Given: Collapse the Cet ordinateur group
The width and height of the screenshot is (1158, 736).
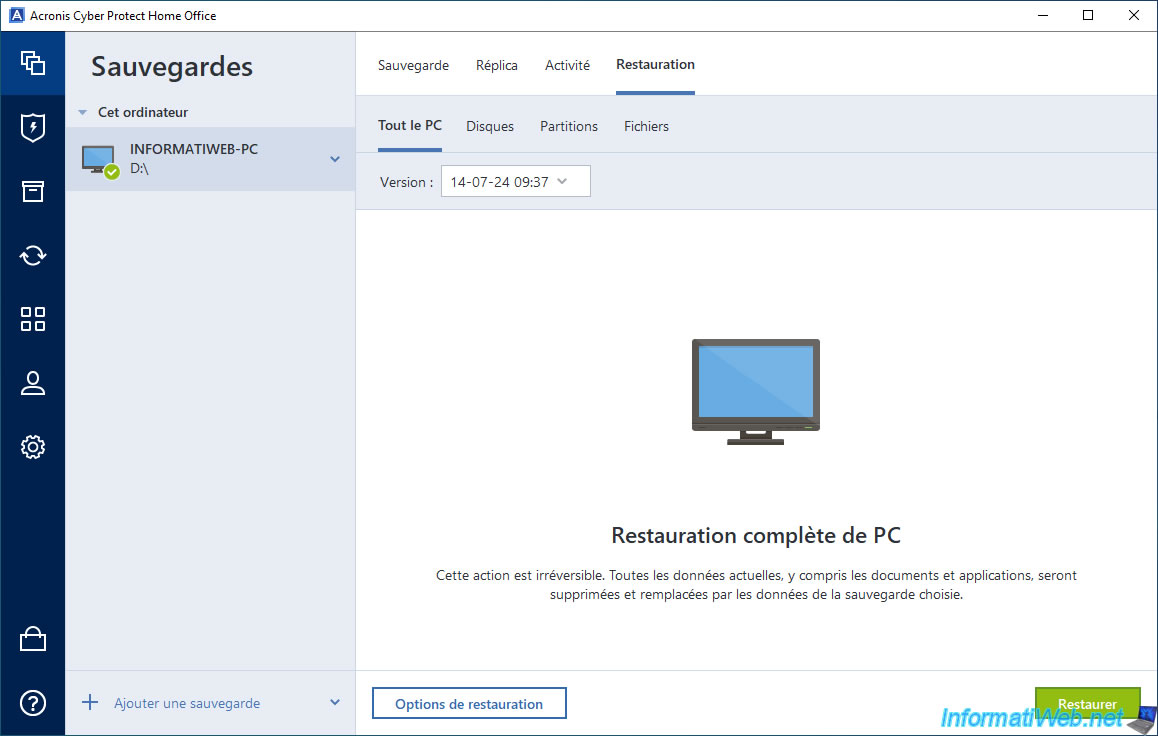Looking at the screenshot, I should (83, 112).
